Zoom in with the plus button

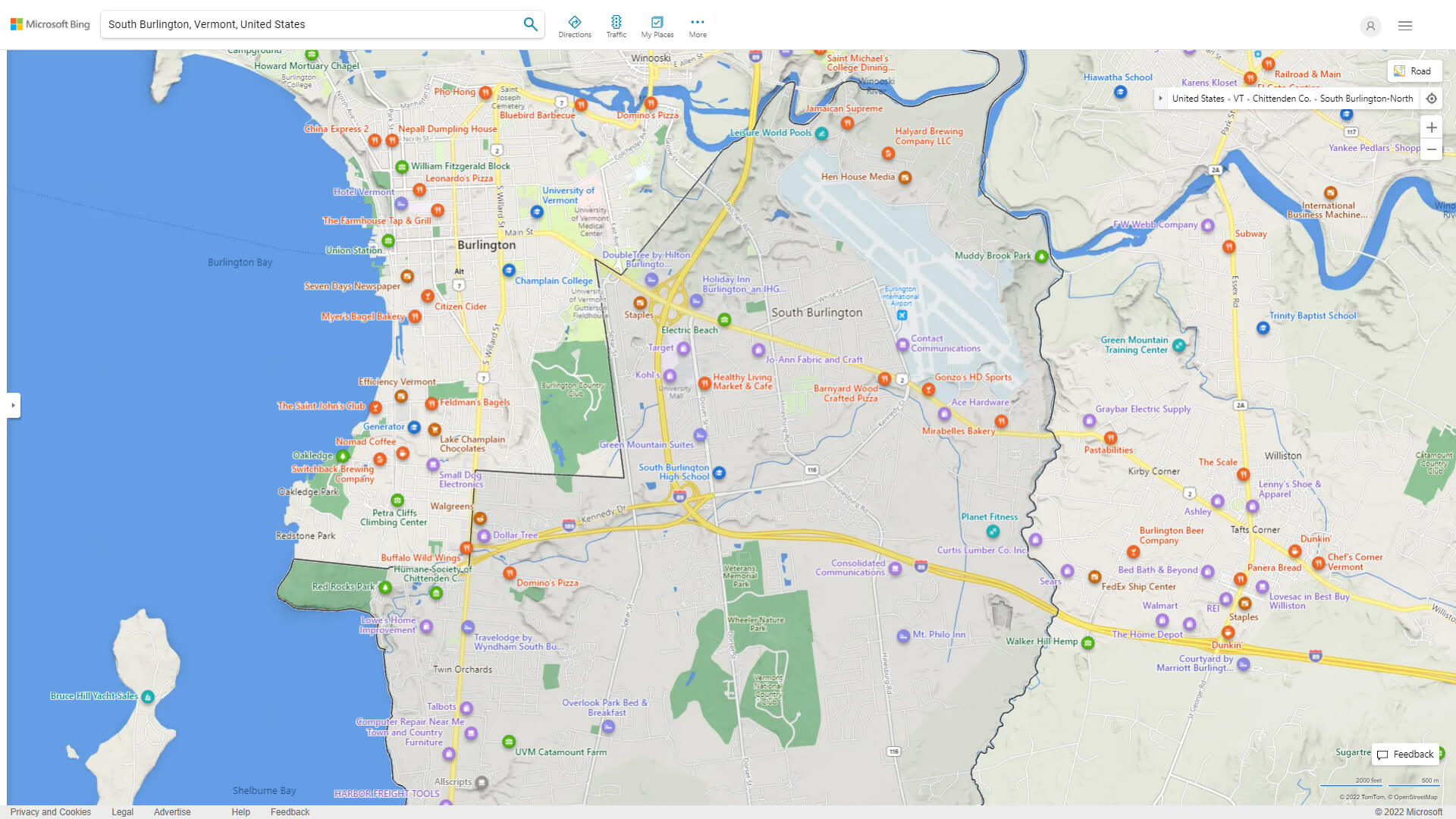pyautogui.click(x=1431, y=127)
